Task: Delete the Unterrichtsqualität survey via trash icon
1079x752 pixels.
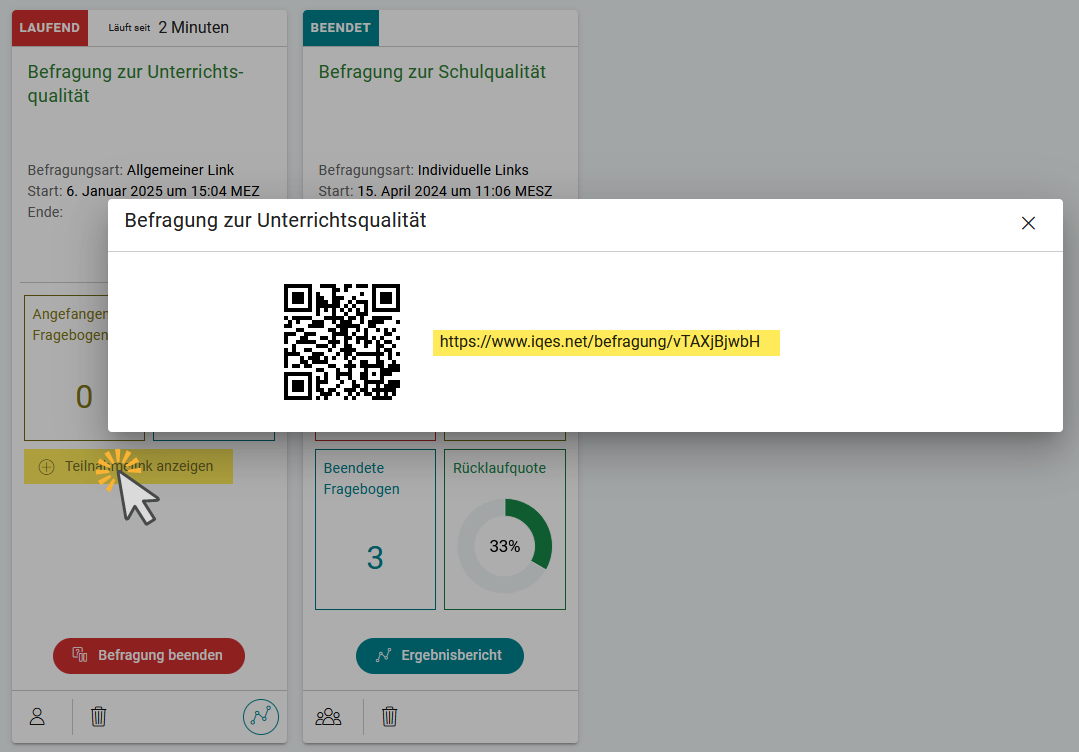Action: click(x=98, y=717)
